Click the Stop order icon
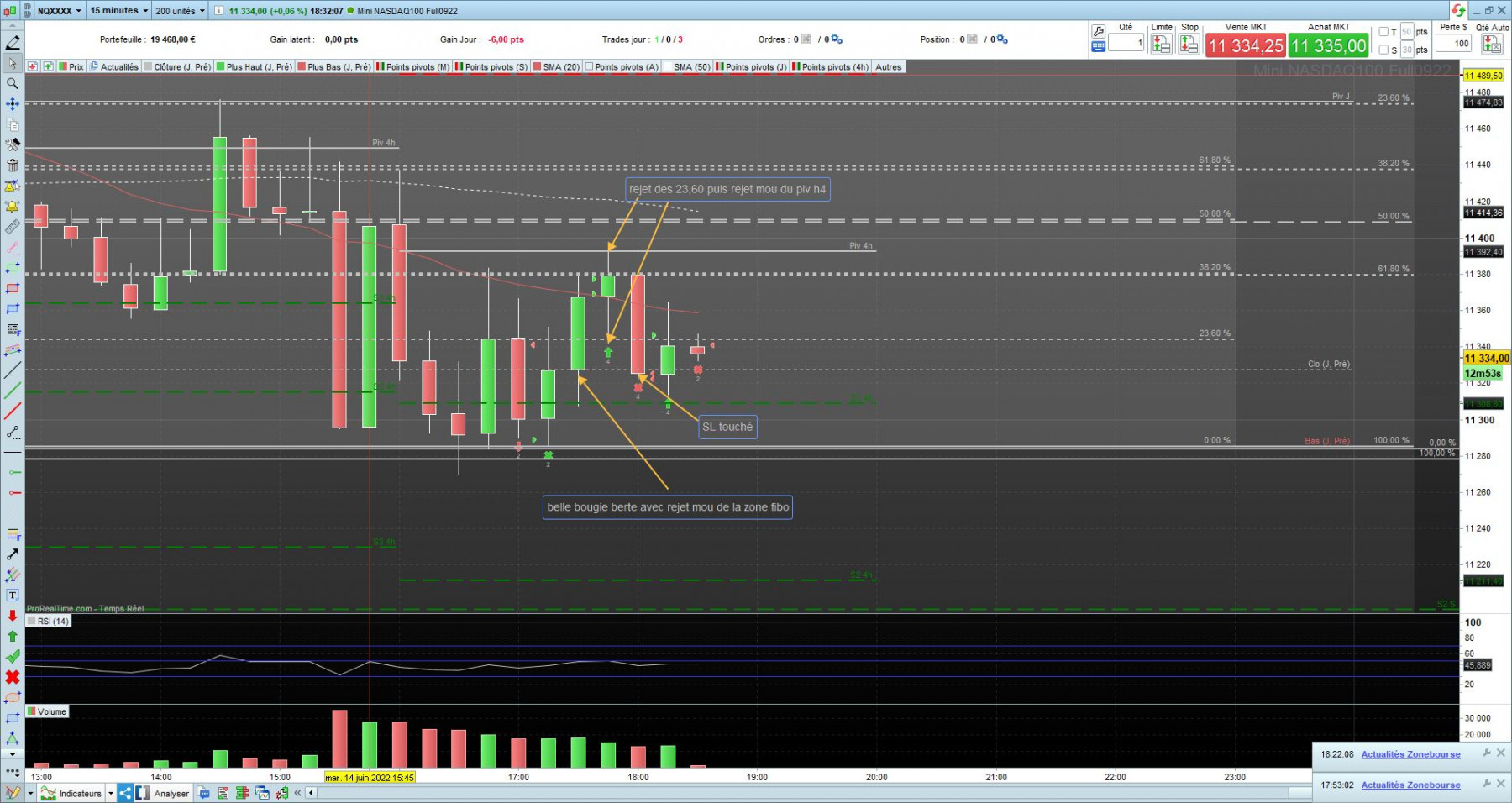Viewport: 1512px width, 803px height. click(1189, 45)
